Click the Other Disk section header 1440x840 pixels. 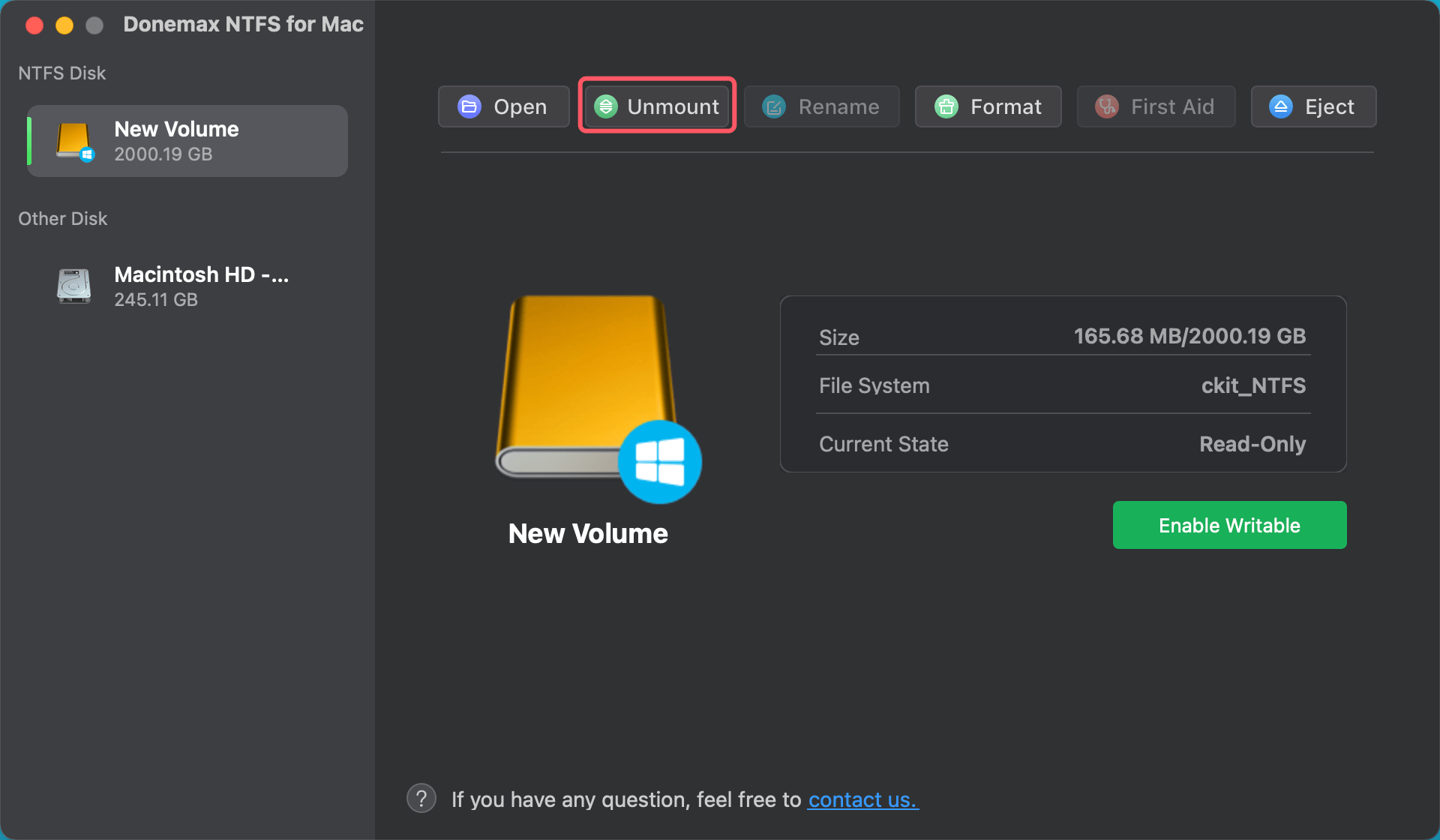tap(63, 218)
